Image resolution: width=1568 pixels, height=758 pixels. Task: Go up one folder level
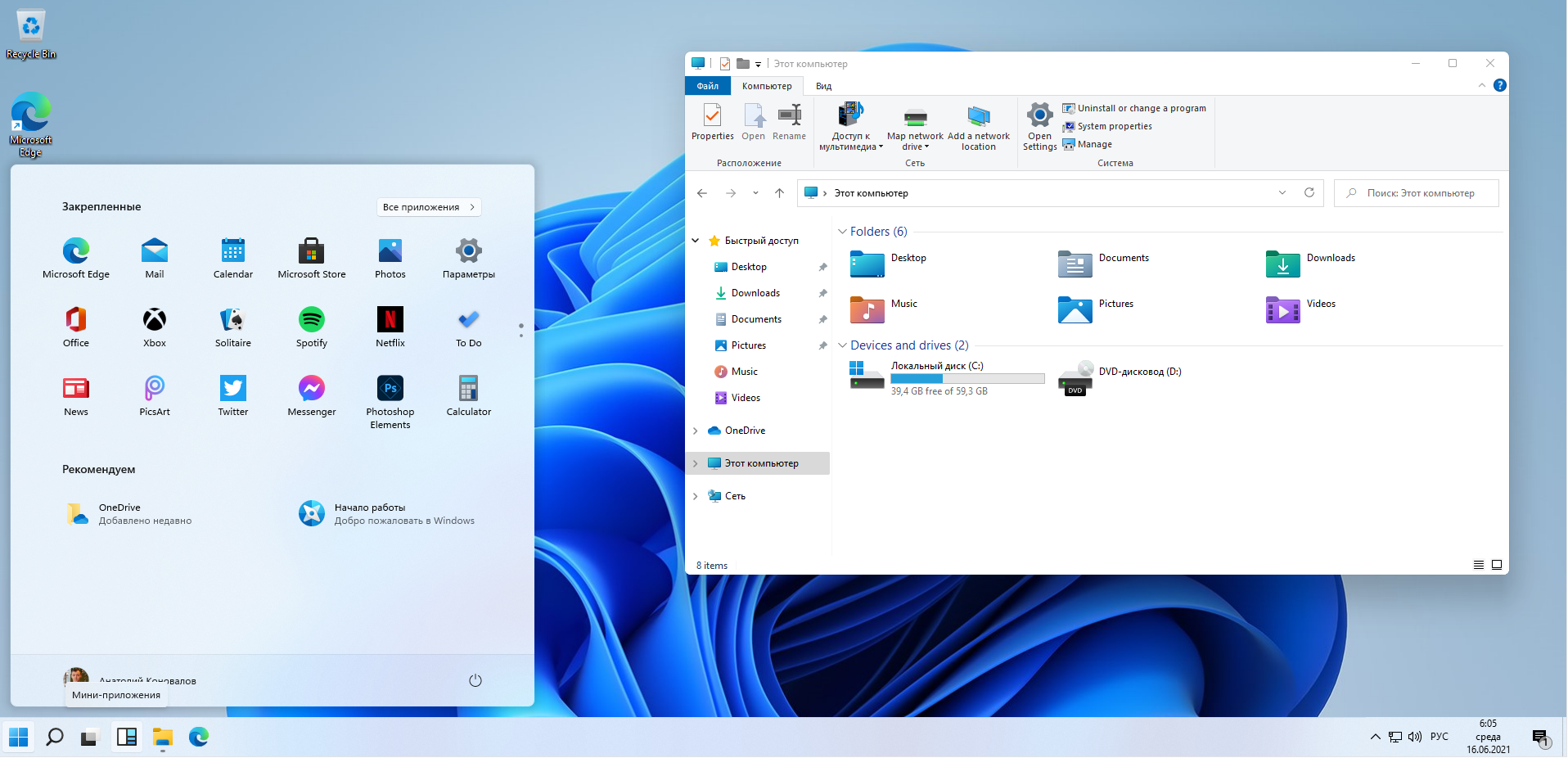tap(779, 193)
